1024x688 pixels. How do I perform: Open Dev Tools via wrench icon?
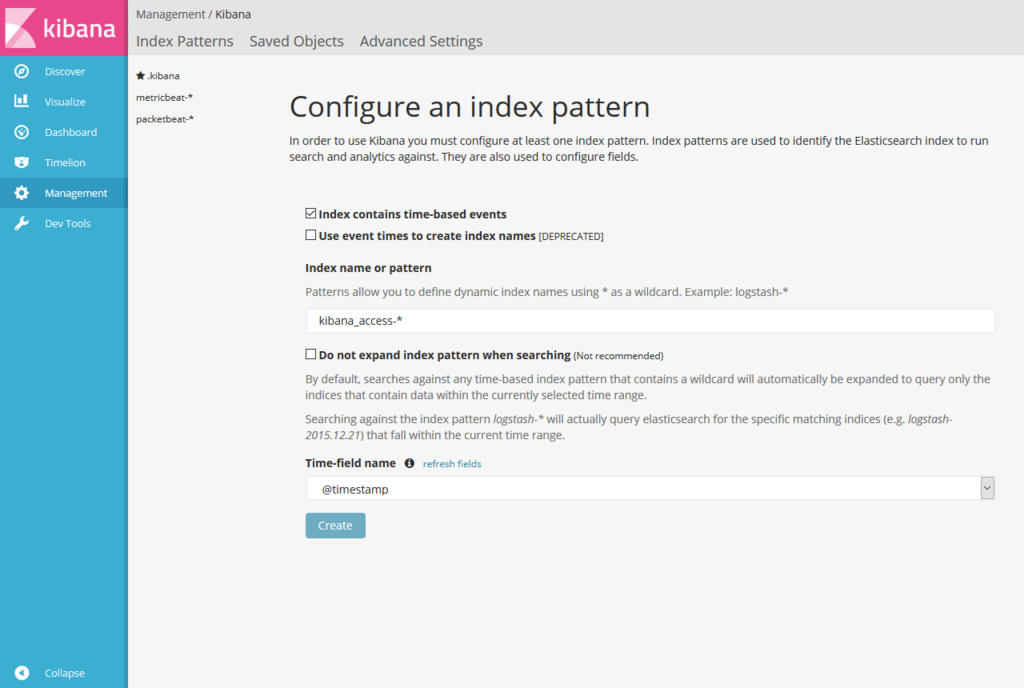pyautogui.click(x=22, y=223)
